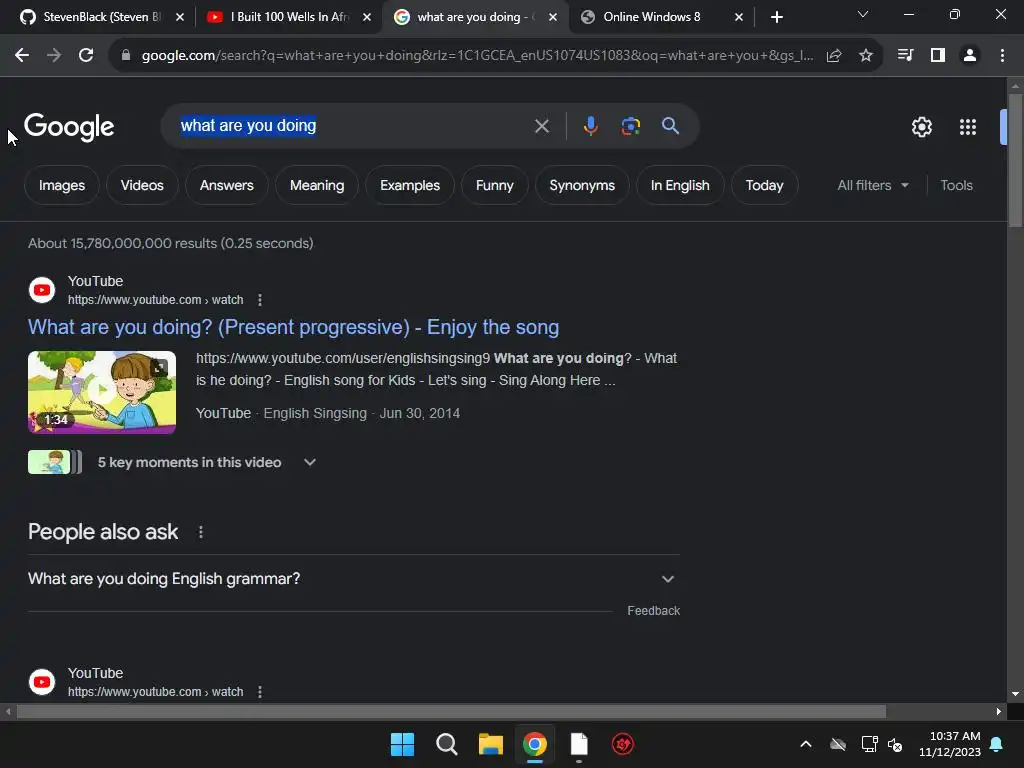Open the Windows Start menu

point(402,744)
